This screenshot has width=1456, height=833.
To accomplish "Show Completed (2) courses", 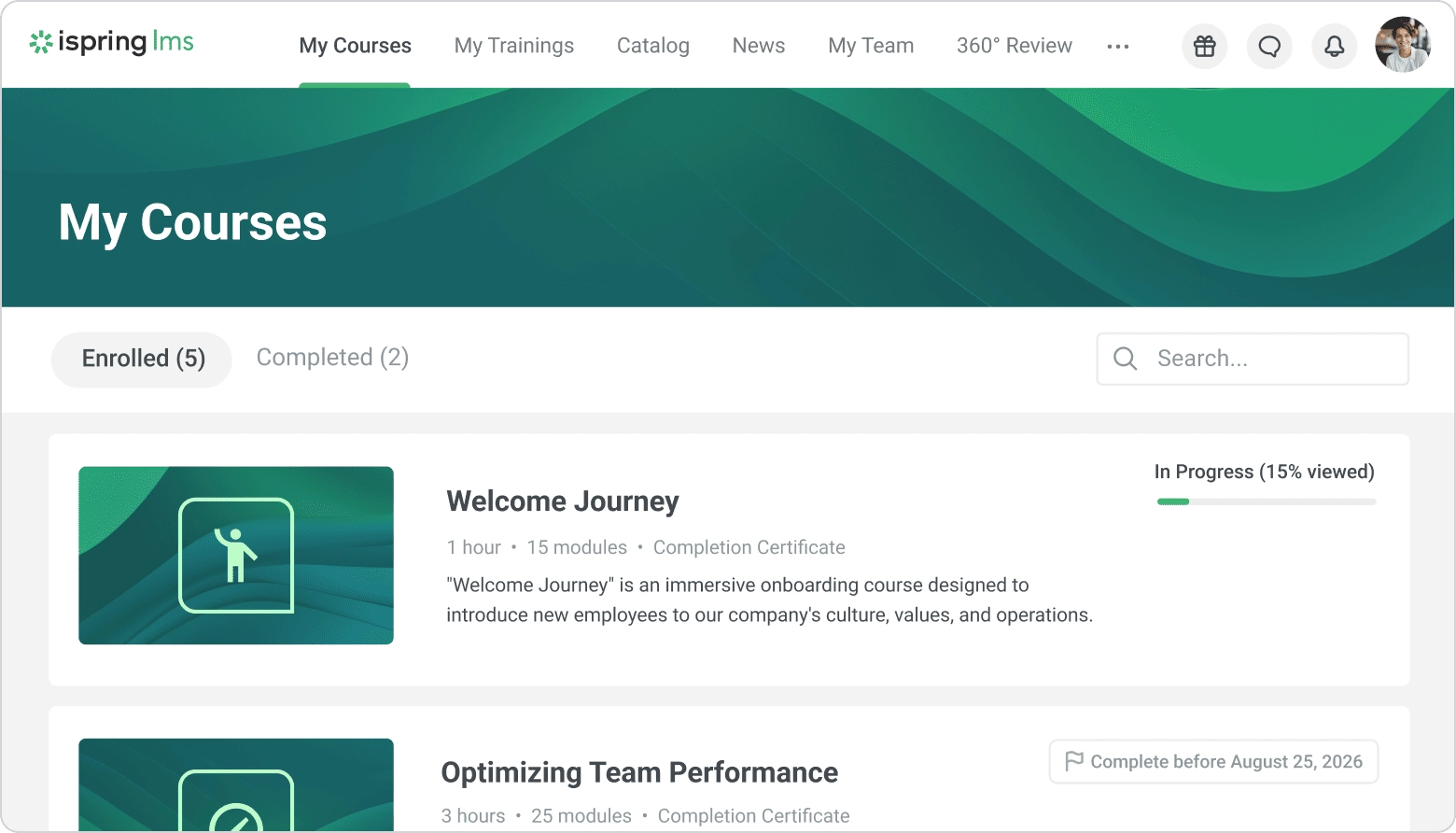I will click(332, 358).
